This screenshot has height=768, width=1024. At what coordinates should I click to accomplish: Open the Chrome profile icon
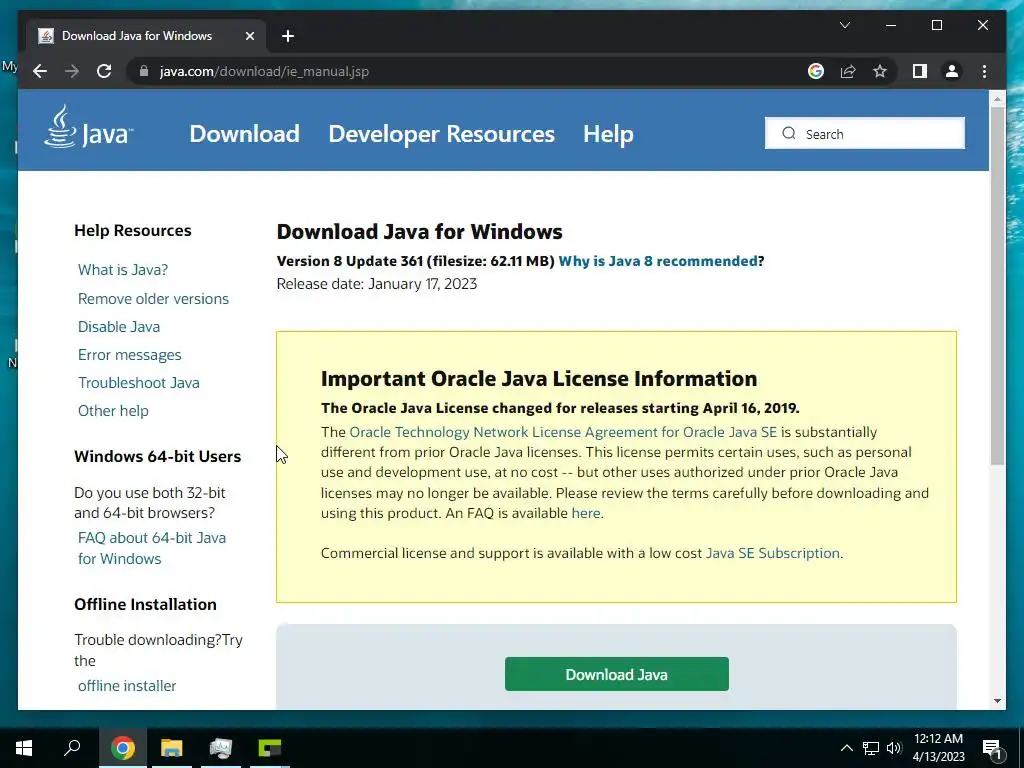point(952,71)
